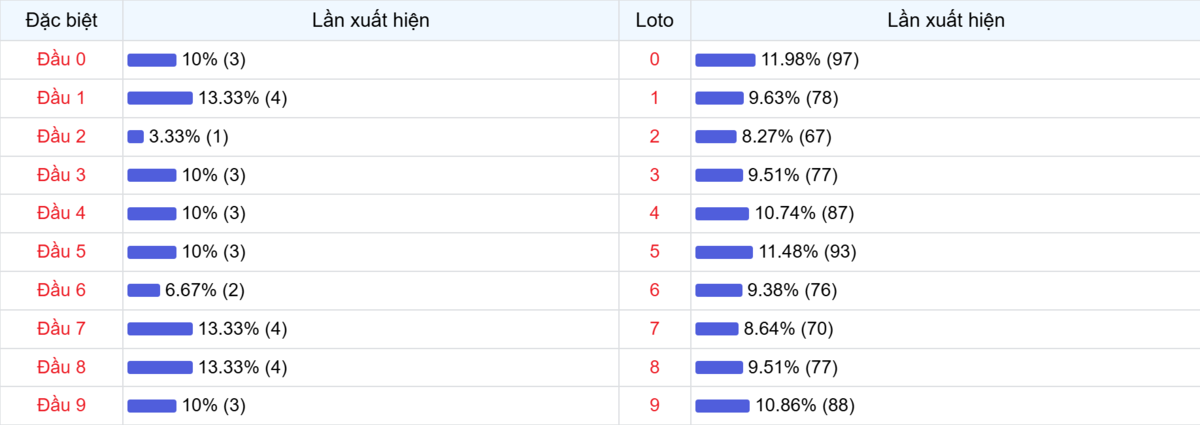Click the '13.33% (4)' text for Đầu 8
This screenshot has width=1200, height=425.
[x=243, y=367]
